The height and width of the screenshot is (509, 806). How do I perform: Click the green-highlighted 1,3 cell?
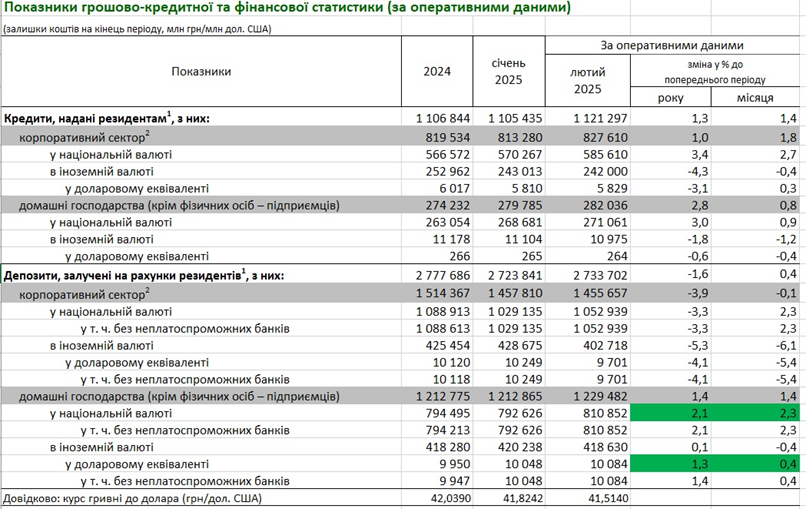pyautogui.click(x=670, y=463)
